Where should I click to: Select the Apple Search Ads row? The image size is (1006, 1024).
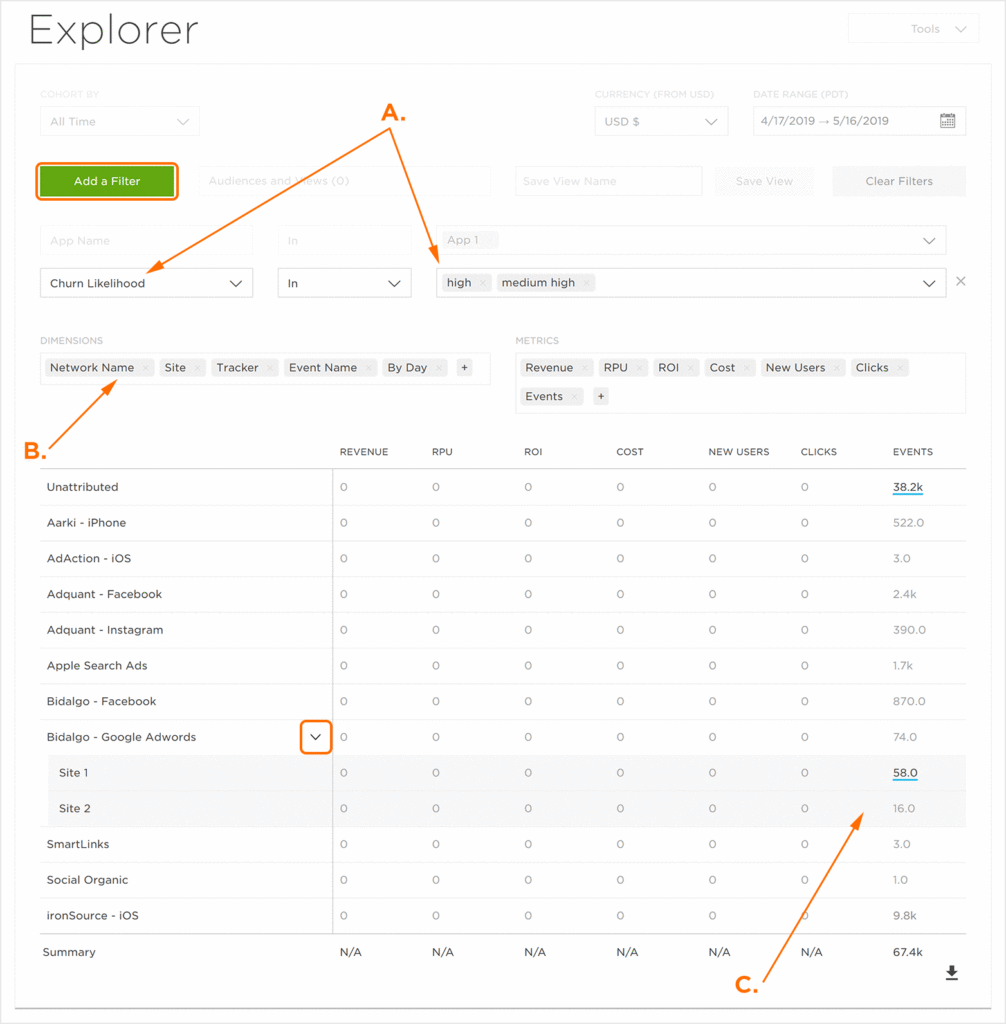coord(503,666)
